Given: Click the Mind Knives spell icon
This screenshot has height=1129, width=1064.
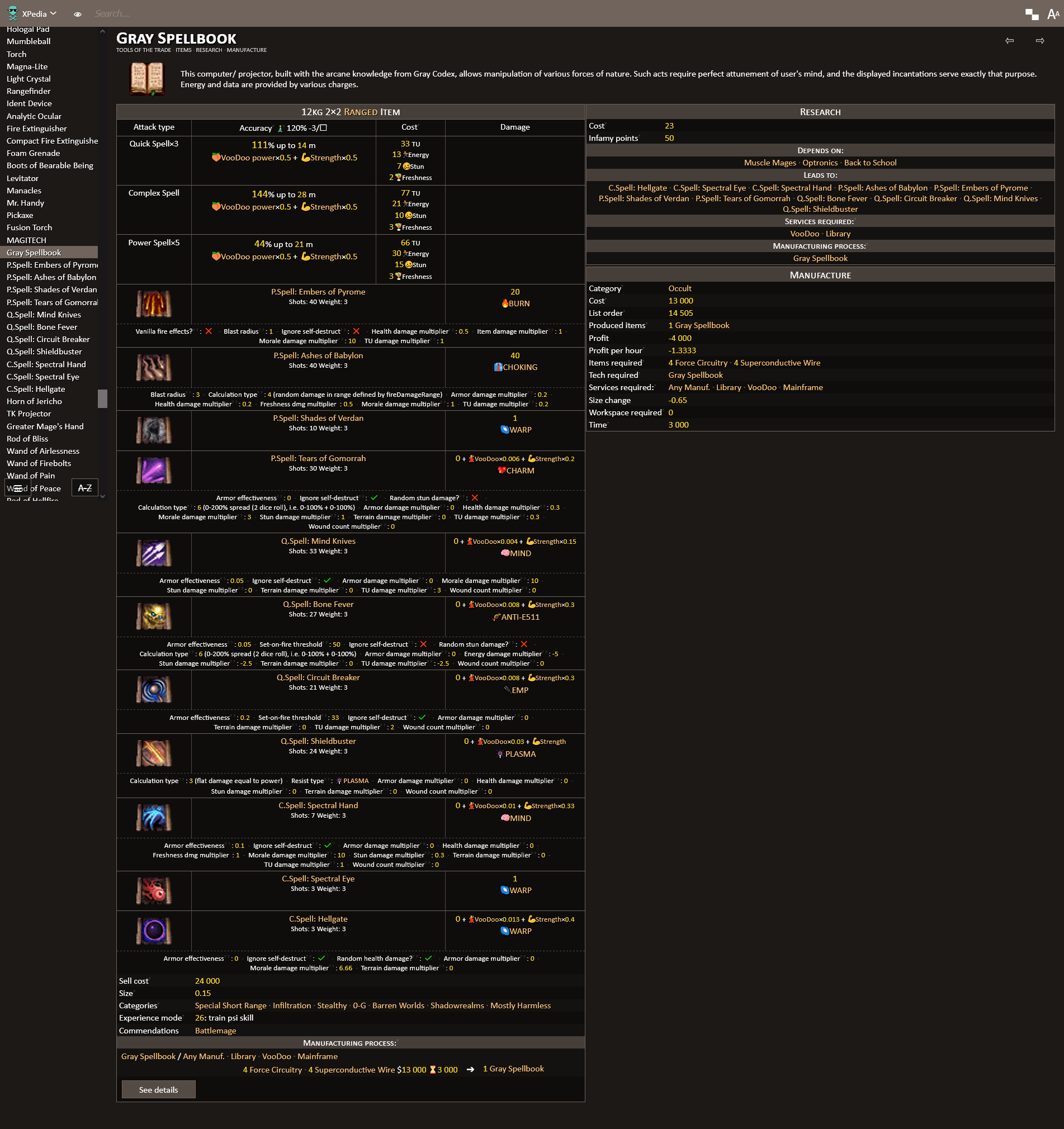Looking at the screenshot, I should pos(154,553).
